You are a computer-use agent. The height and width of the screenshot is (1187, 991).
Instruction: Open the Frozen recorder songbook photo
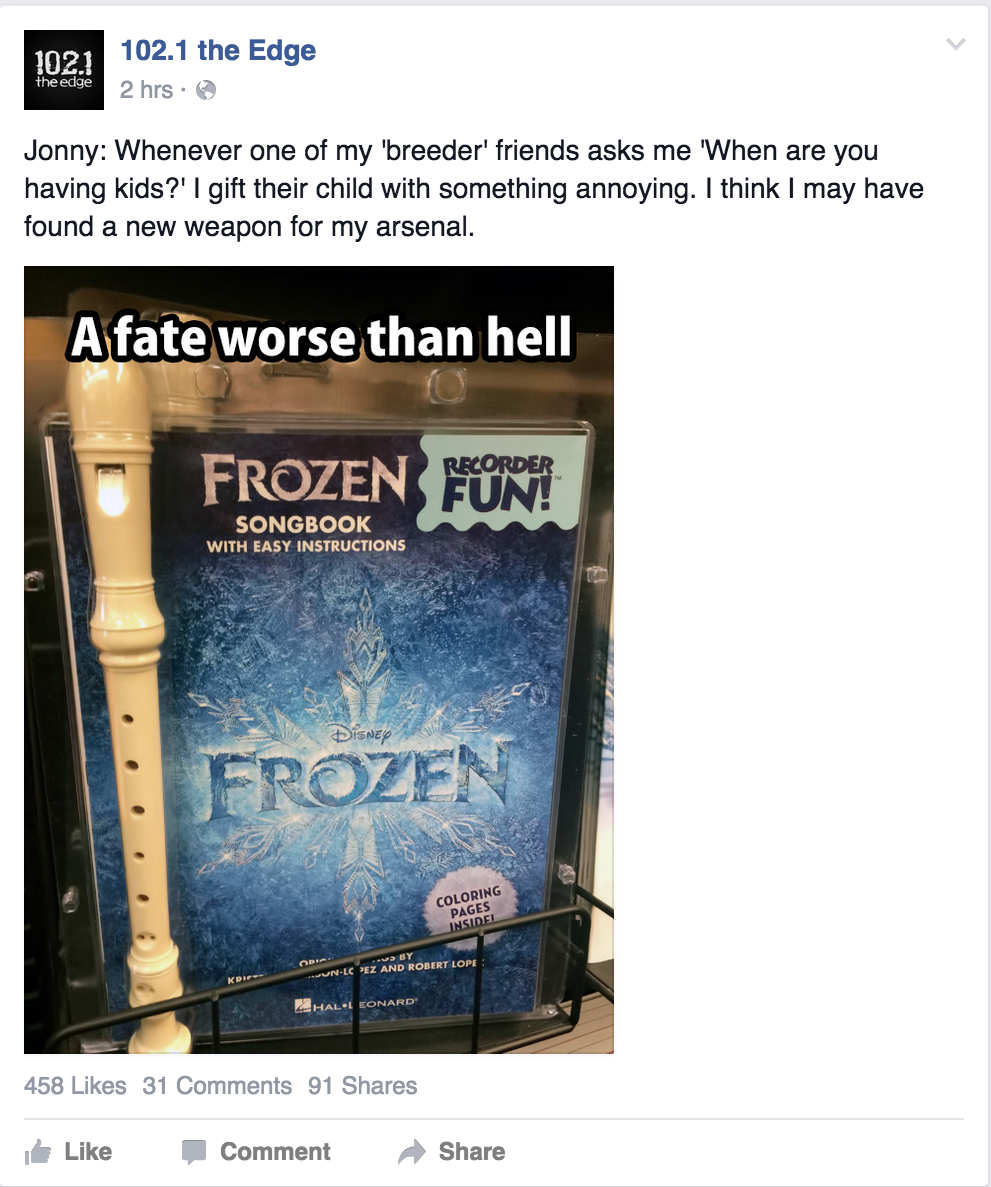coord(319,659)
